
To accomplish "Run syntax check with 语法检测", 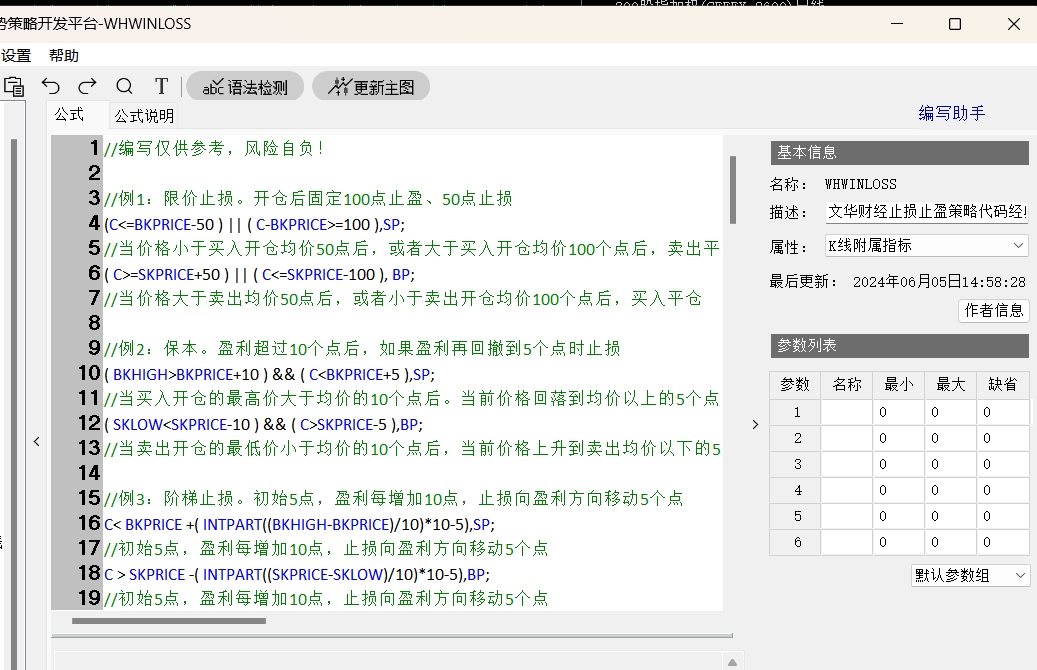I will 245,87.
